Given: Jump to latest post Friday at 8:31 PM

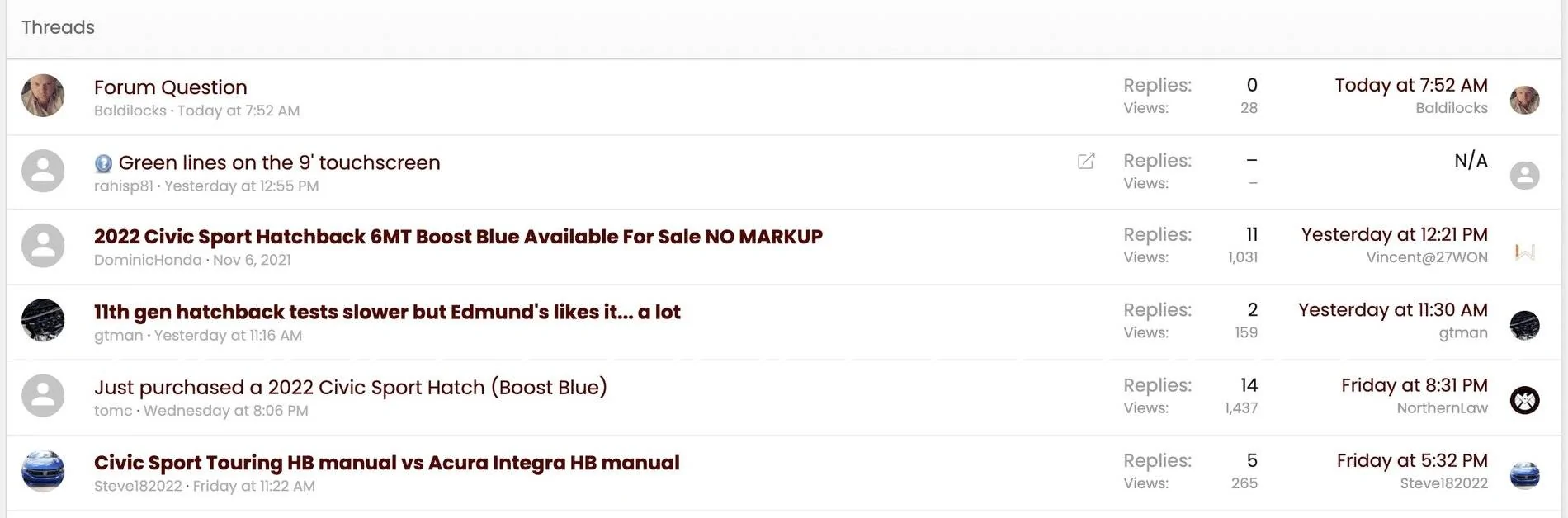Looking at the screenshot, I should [x=1415, y=385].
